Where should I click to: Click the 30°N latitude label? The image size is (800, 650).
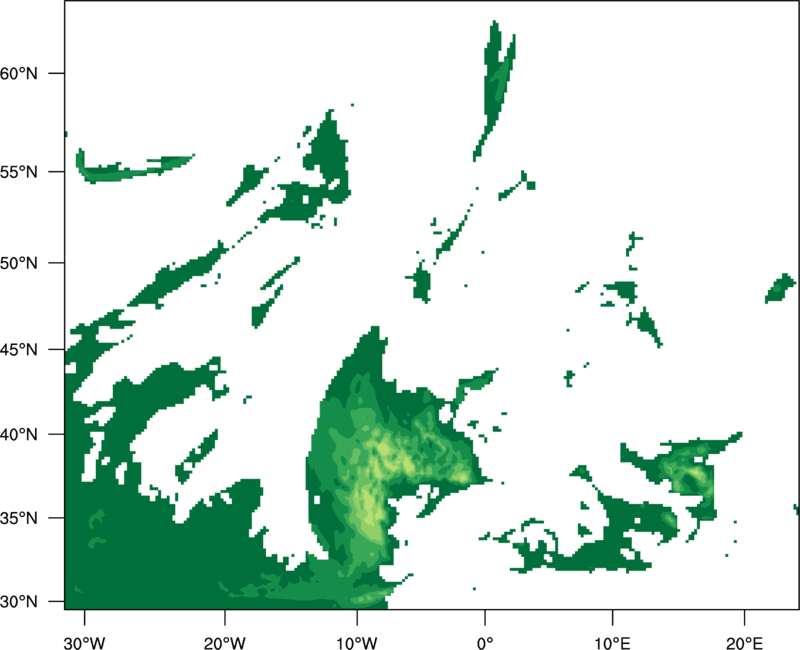pos(19,602)
